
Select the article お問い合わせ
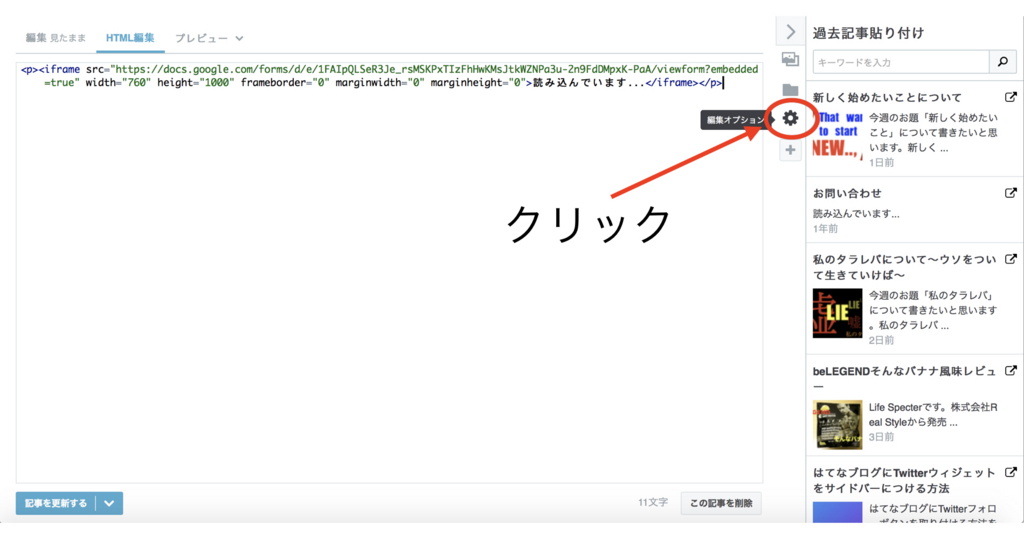[847, 193]
